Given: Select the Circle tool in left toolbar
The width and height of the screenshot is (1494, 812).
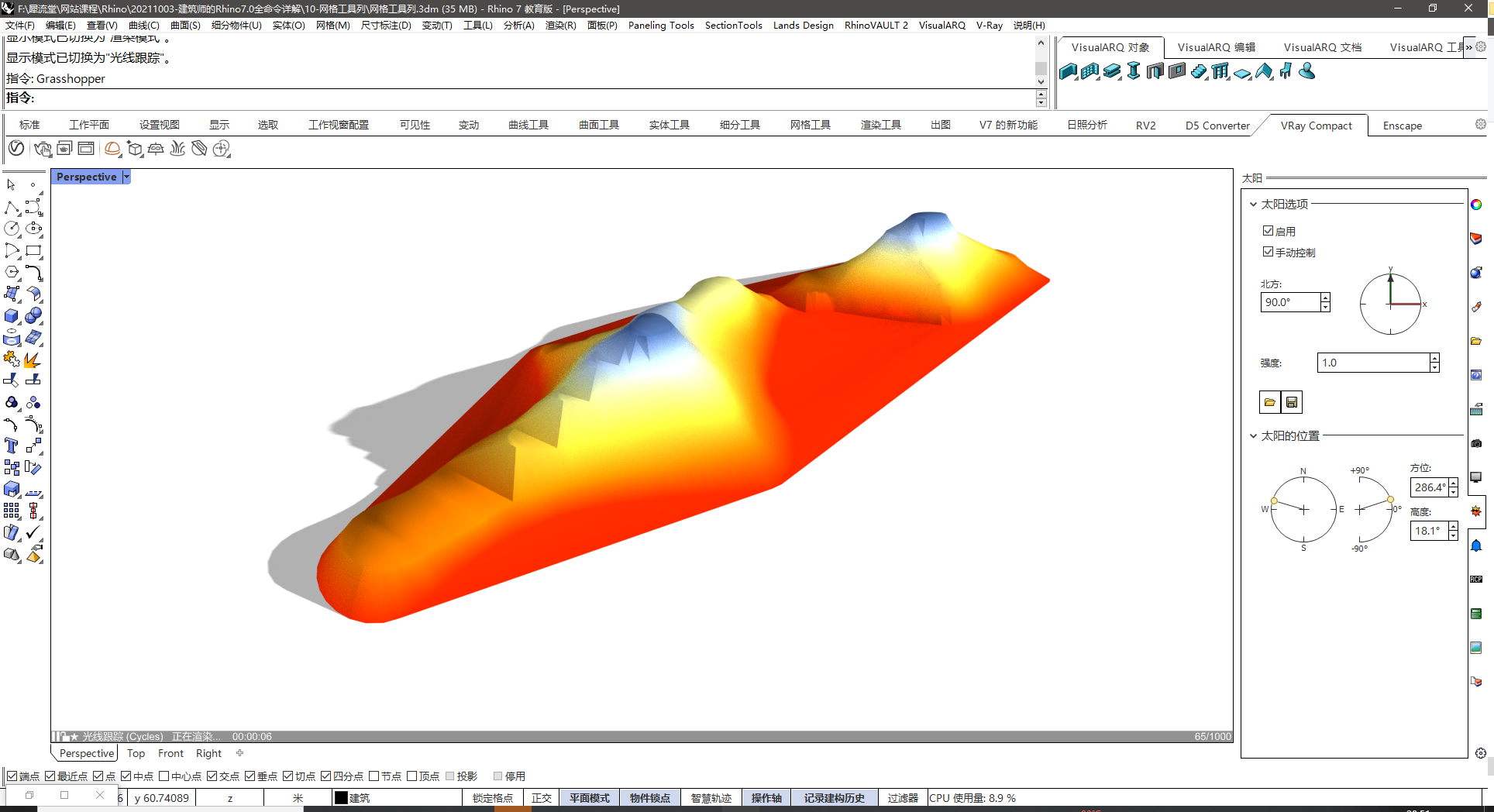Looking at the screenshot, I should pos(12,229).
